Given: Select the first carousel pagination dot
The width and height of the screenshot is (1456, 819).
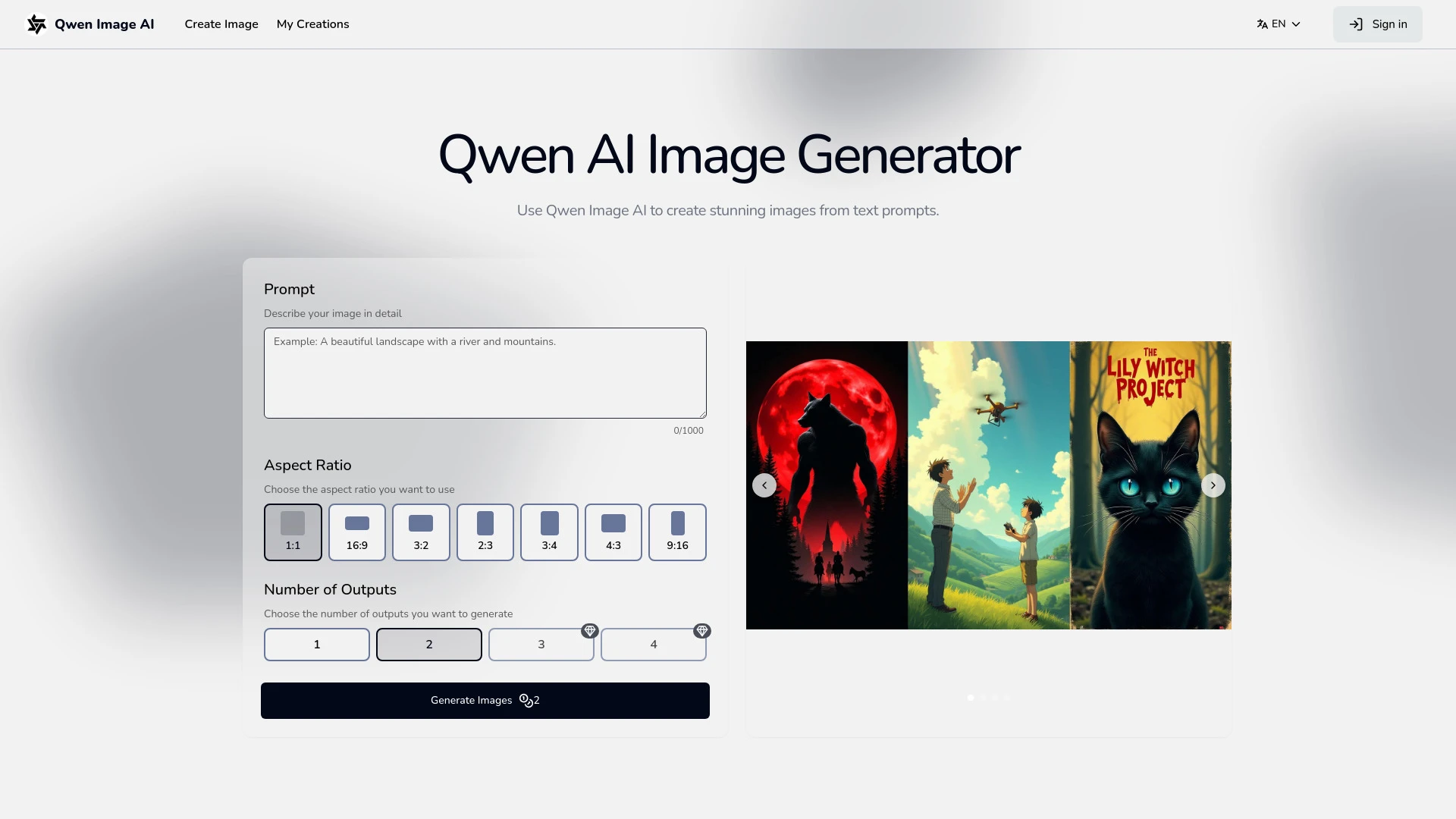Looking at the screenshot, I should tap(969, 698).
